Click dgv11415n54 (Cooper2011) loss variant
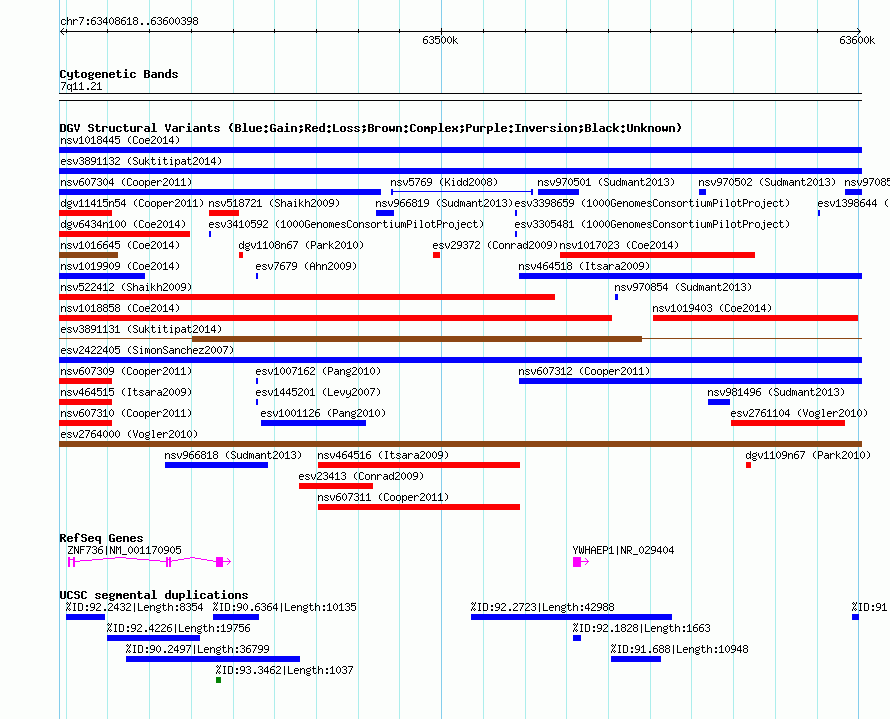Image resolution: width=890 pixels, height=719 pixels. click(85, 213)
